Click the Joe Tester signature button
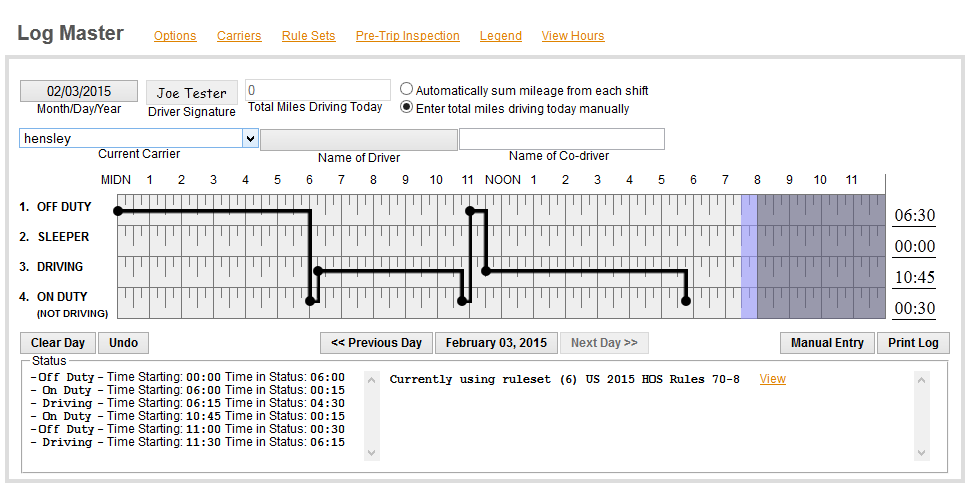The image size is (970, 490). [192, 93]
